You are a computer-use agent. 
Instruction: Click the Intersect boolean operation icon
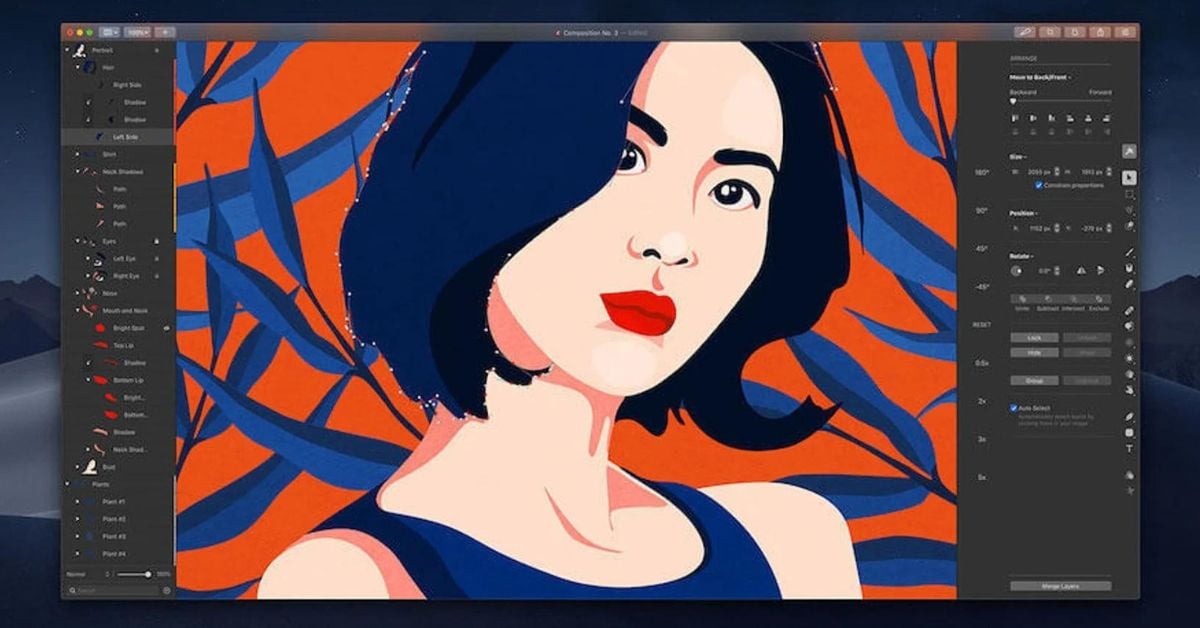coord(1073,299)
